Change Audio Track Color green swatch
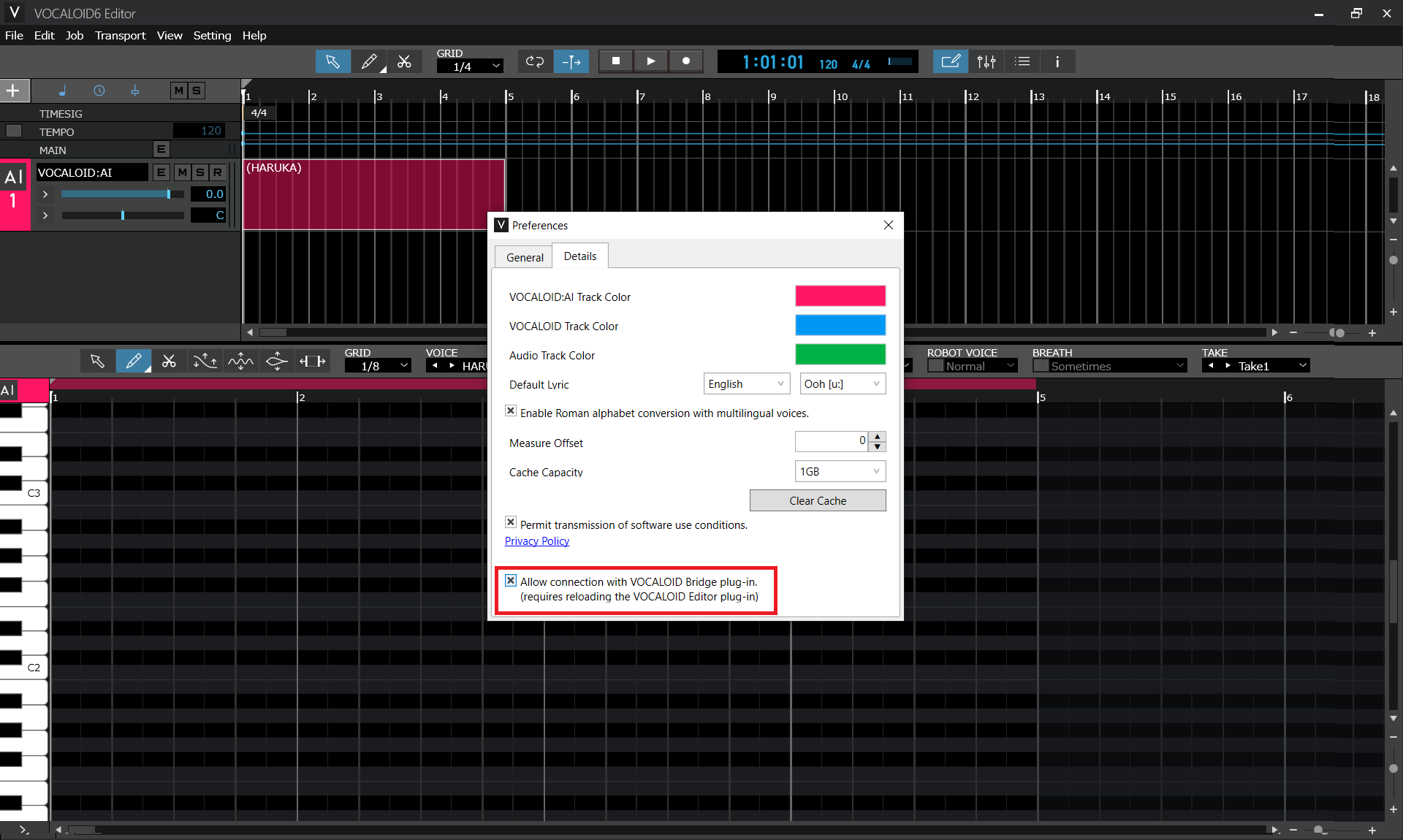 840,354
